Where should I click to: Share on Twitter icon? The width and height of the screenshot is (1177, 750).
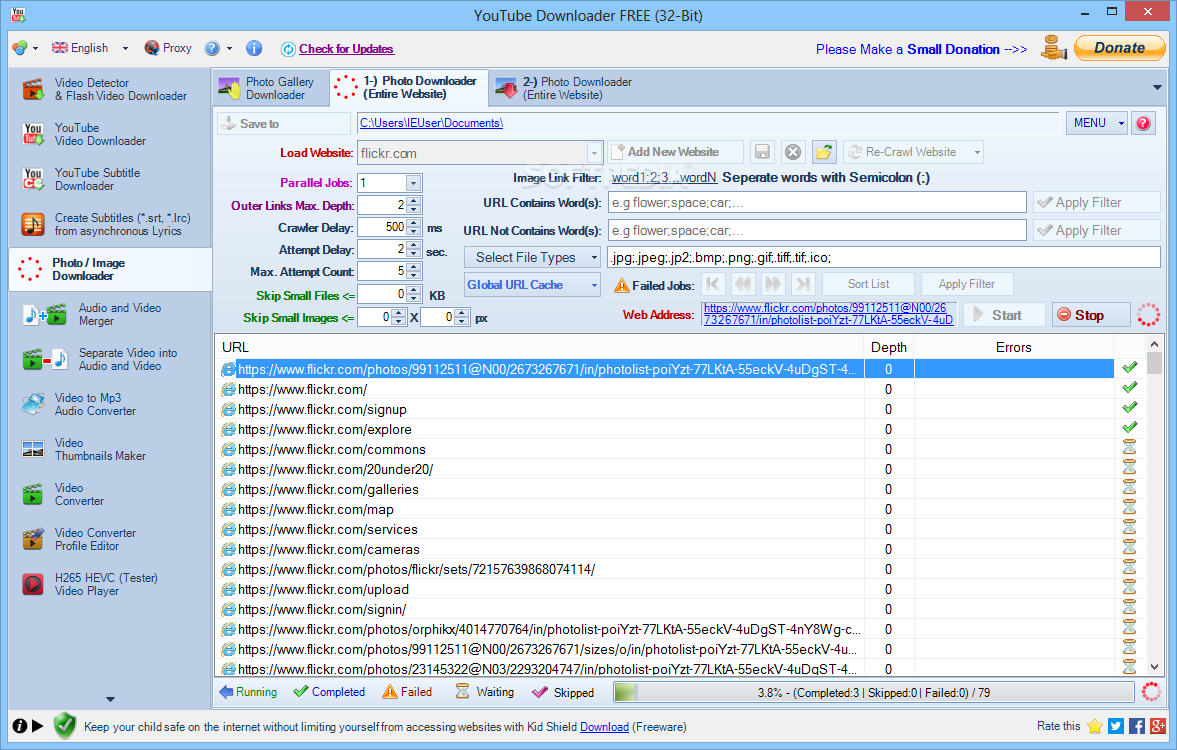pyautogui.click(x=1115, y=726)
